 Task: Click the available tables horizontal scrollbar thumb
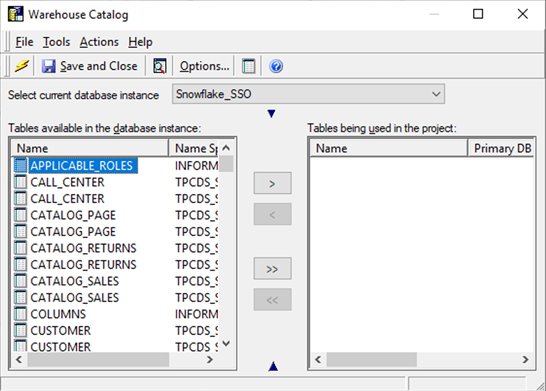(x=99, y=359)
